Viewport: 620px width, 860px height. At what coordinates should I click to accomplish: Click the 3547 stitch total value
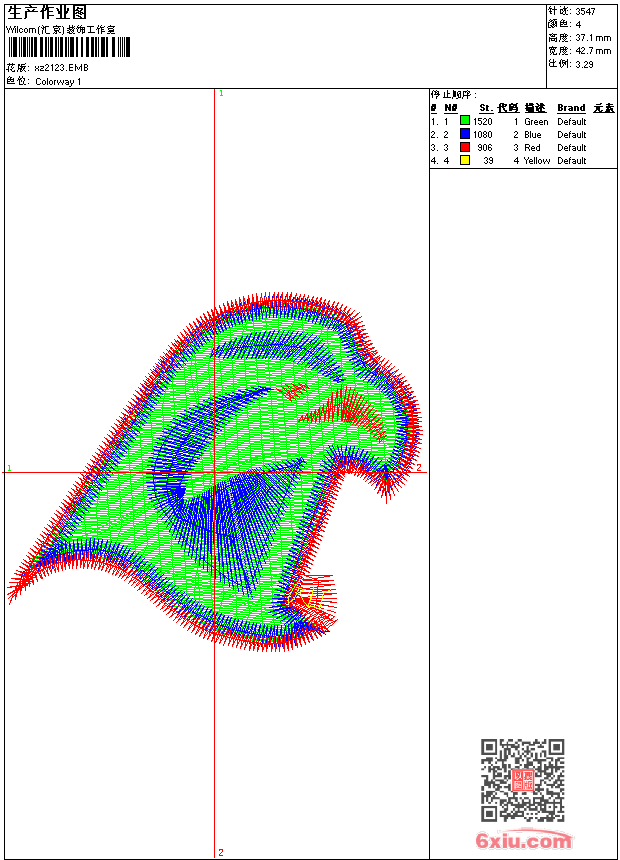[585, 12]
